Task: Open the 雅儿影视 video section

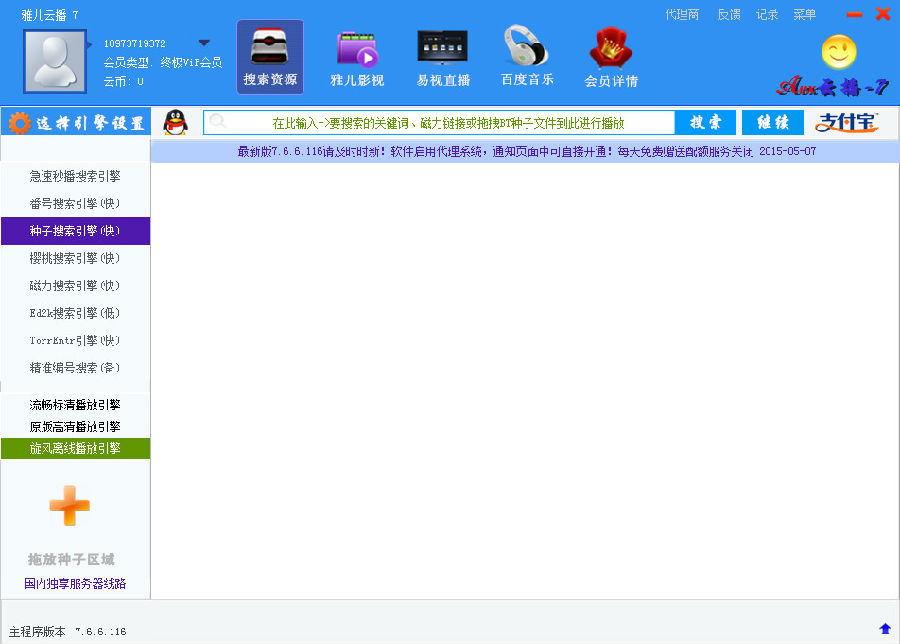Action: click(x=356, y=59)
